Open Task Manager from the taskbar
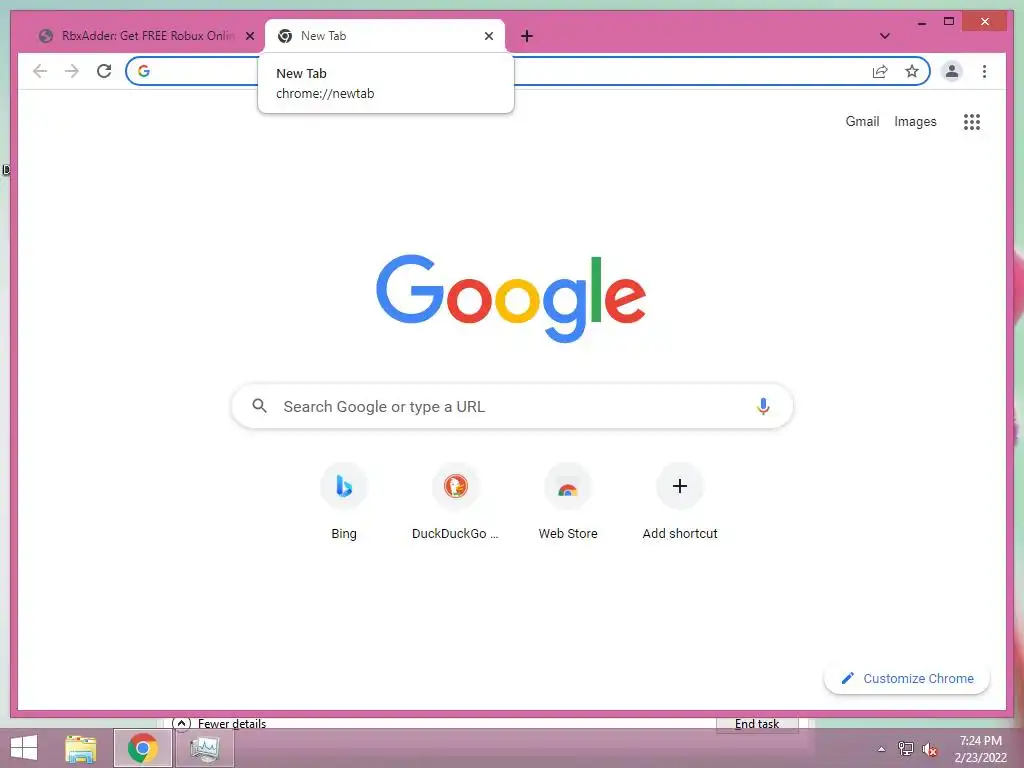 [204, 748]
